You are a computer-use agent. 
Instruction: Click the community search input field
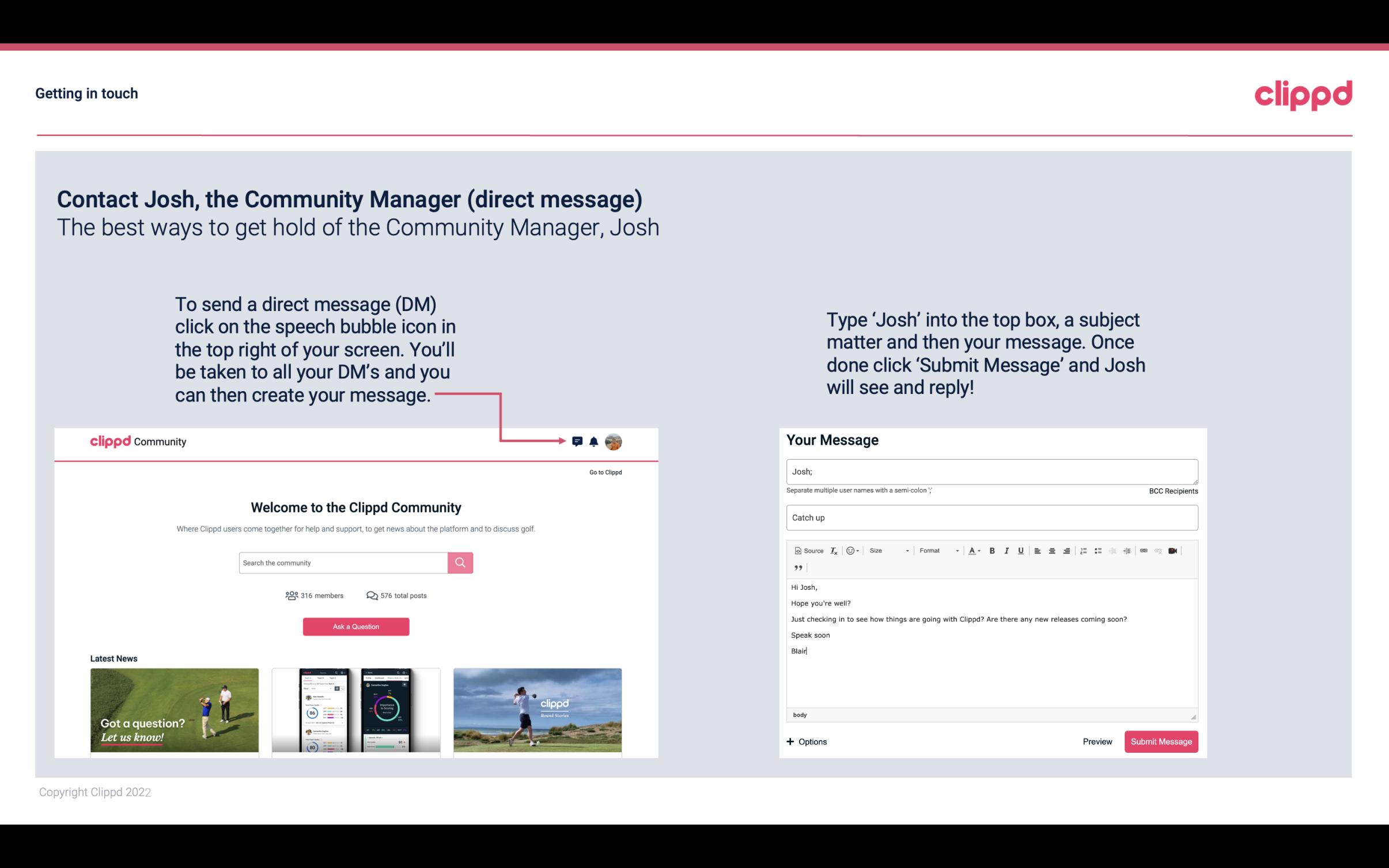pyautogui.click(x=343, y=562)
